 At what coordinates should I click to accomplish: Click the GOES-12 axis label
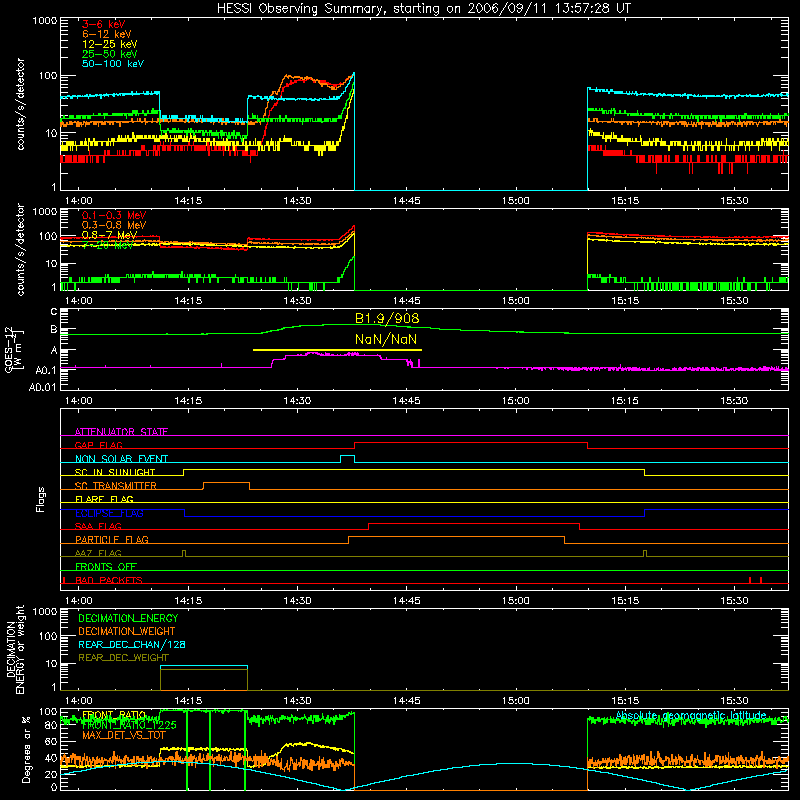(12, 349)
